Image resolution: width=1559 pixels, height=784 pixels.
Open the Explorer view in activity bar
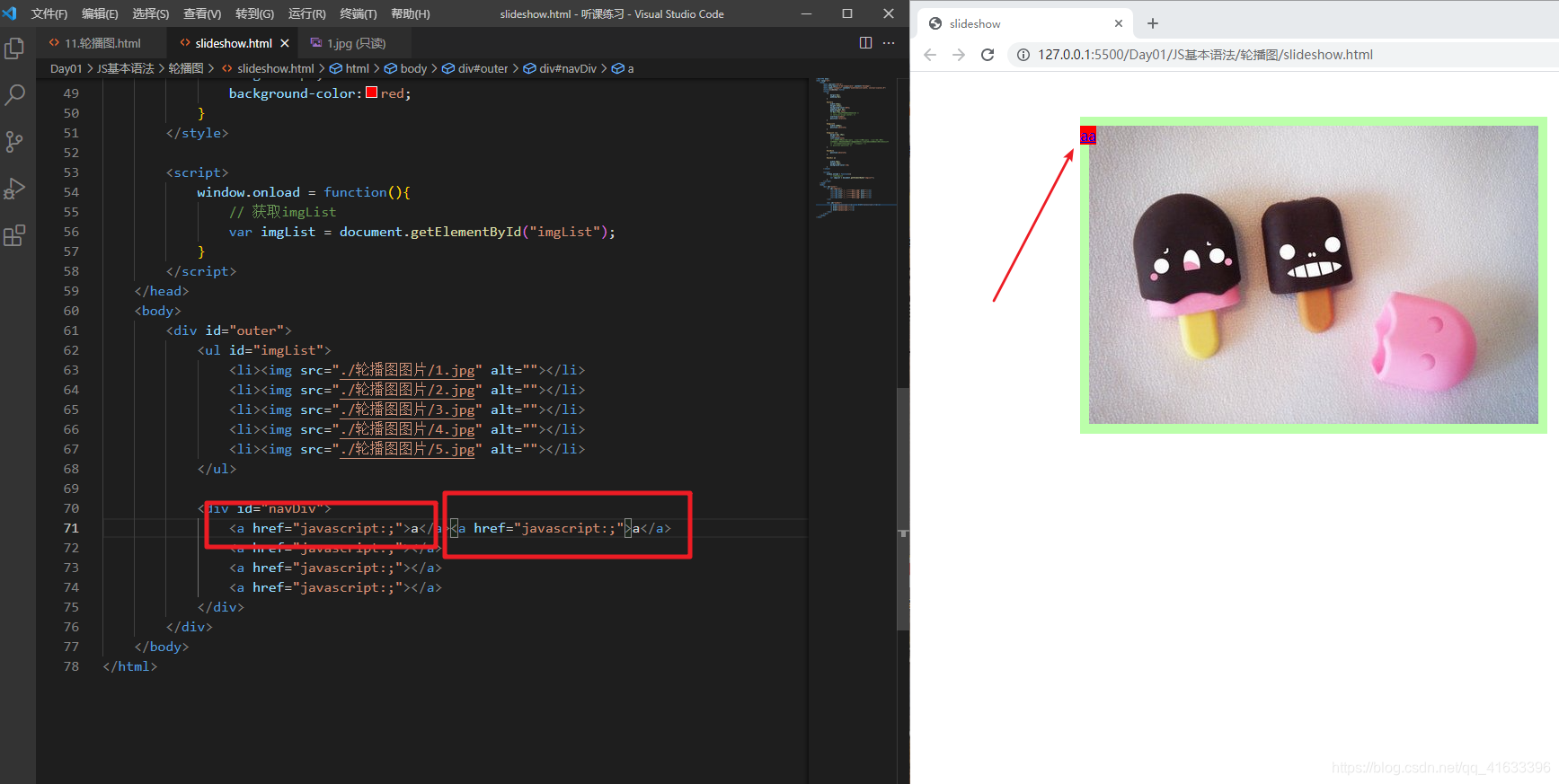pyautogui.click(x=14, y=48)
